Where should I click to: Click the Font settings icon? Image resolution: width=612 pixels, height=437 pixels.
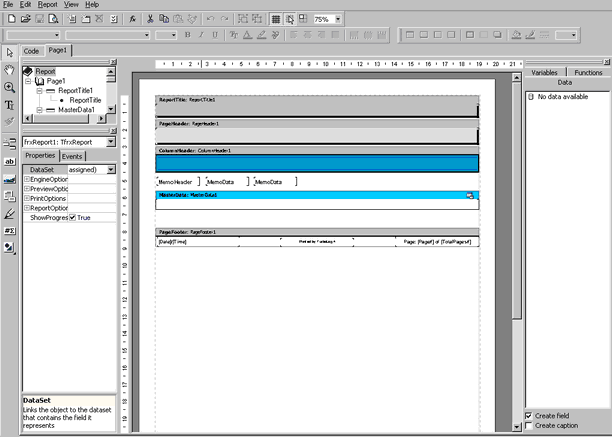click(x=233, y=35)
